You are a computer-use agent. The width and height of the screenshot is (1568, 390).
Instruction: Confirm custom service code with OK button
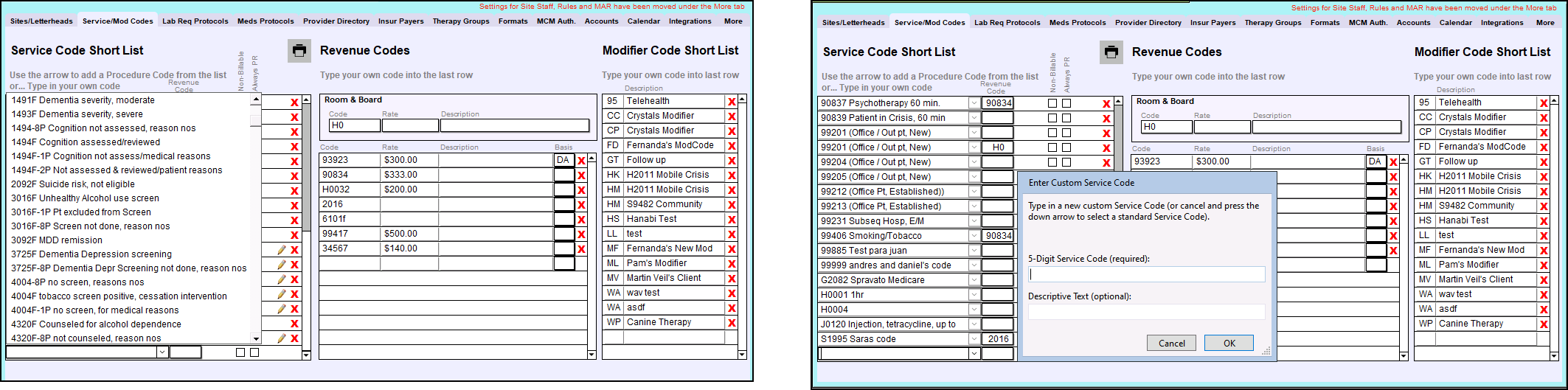[x=1229, y=343]
